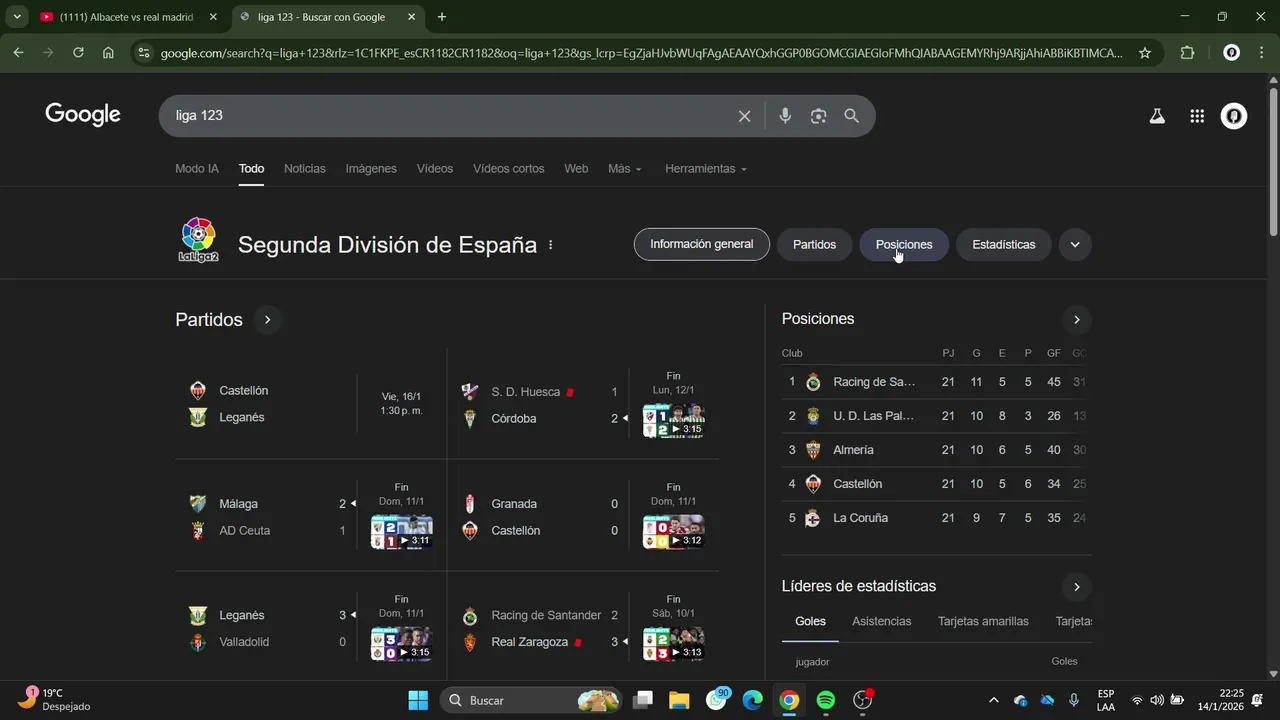
Task: Open File Explorer from the taskbar
Action: [x=679, y=700]
